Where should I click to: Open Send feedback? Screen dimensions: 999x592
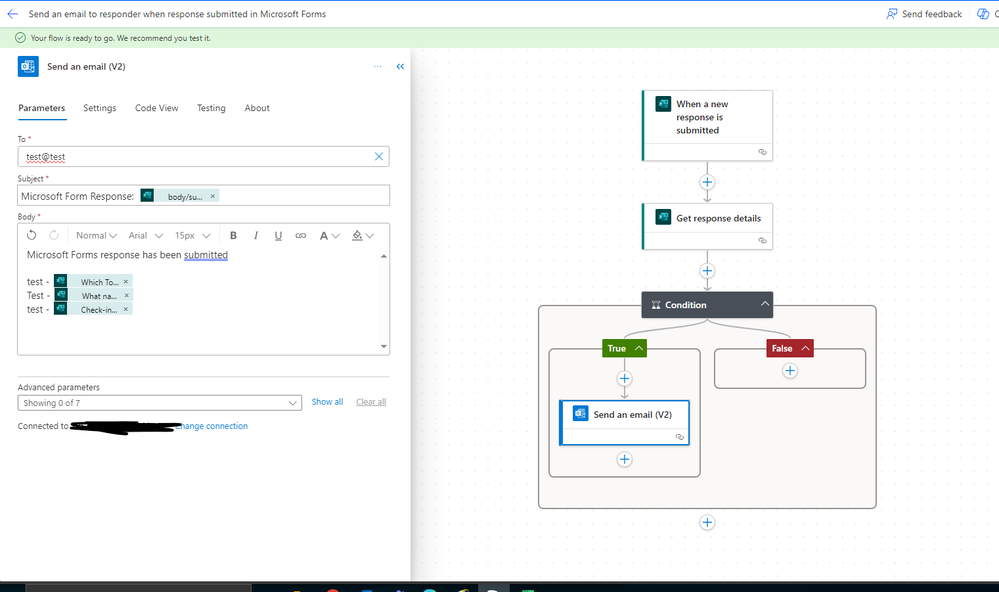pyautogui.click(x=924, y=13)
